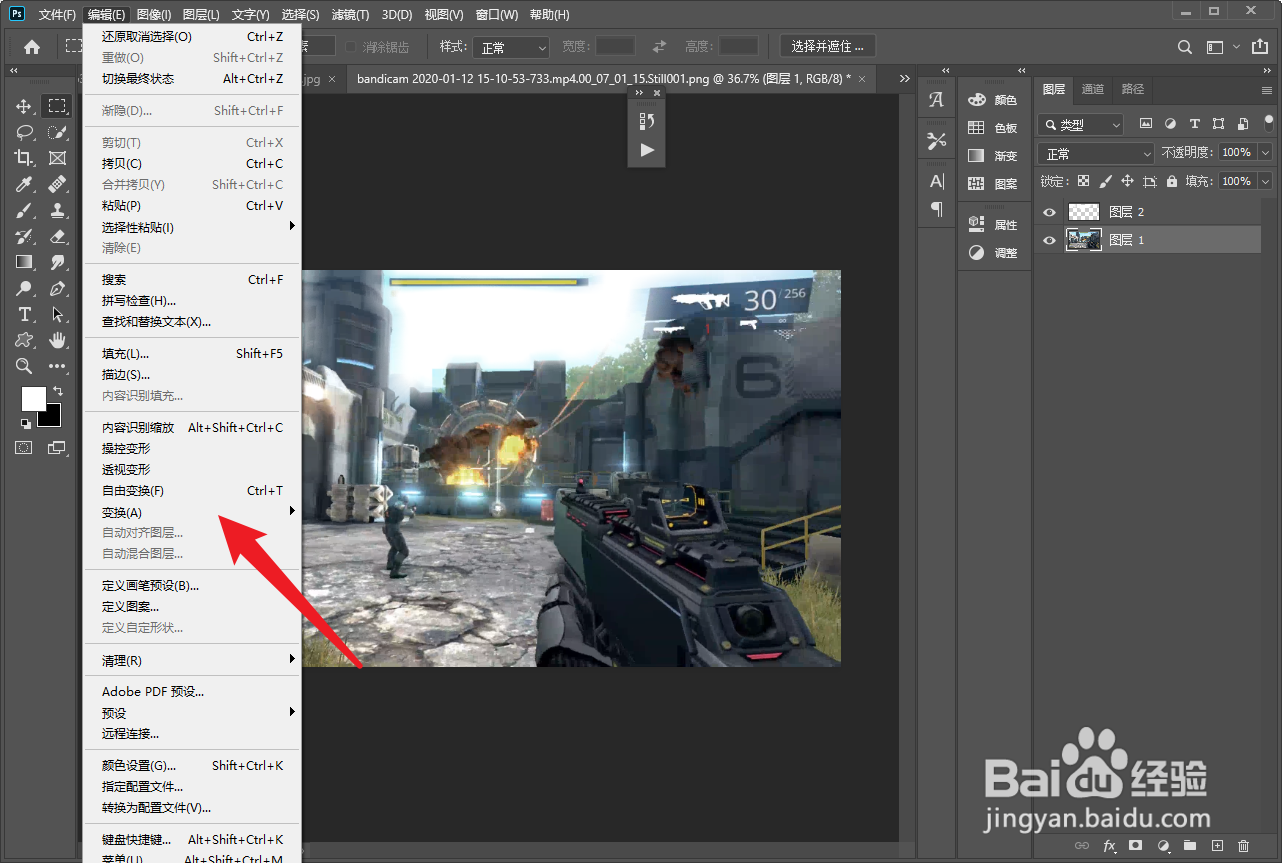Select the Clone Stamp tool
This screenshot has height=863, width=1282.
pos(57,210)
